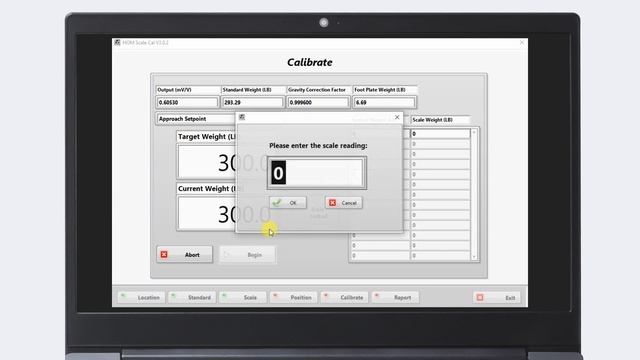The image size is (640, 360).
Task: Click the scale reading input field
Action: click(x=317, y=173)
